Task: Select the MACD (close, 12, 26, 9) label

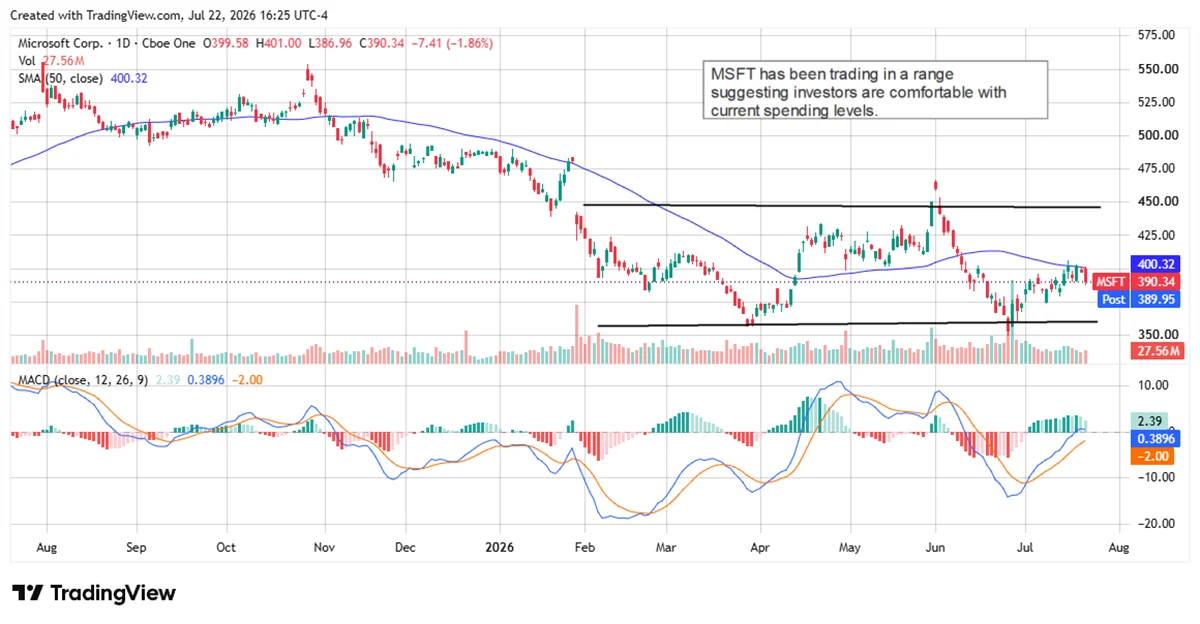Action: click(85, 381)
